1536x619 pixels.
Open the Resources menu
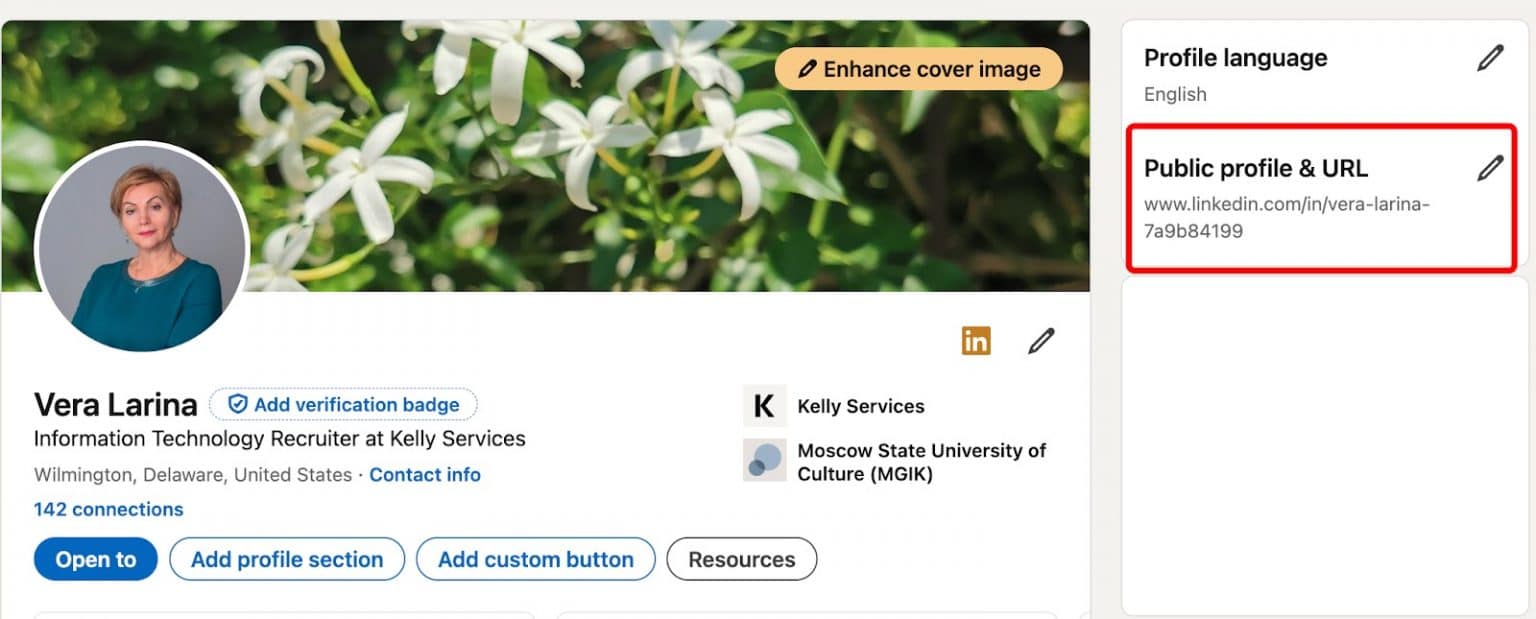741,559
